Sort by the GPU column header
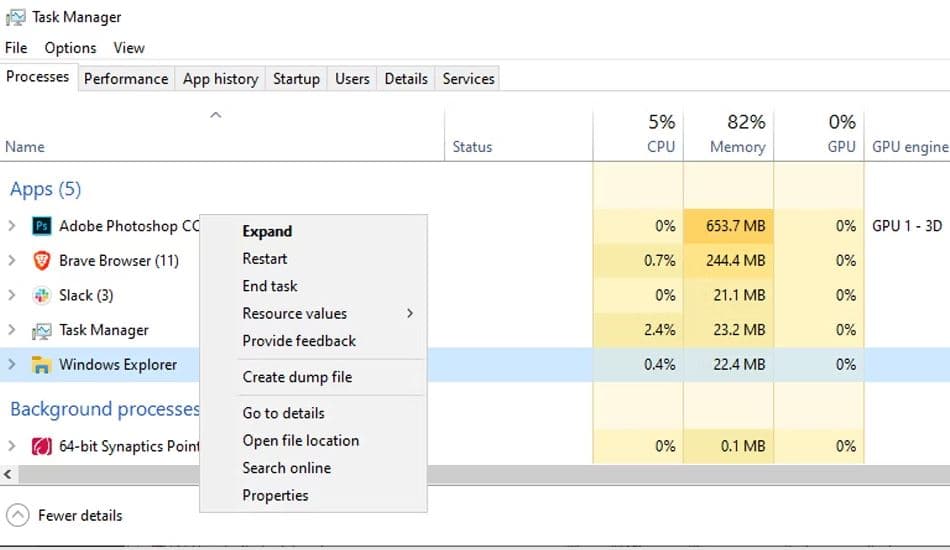Screen dimensions: 950x550 pos(819,135)
